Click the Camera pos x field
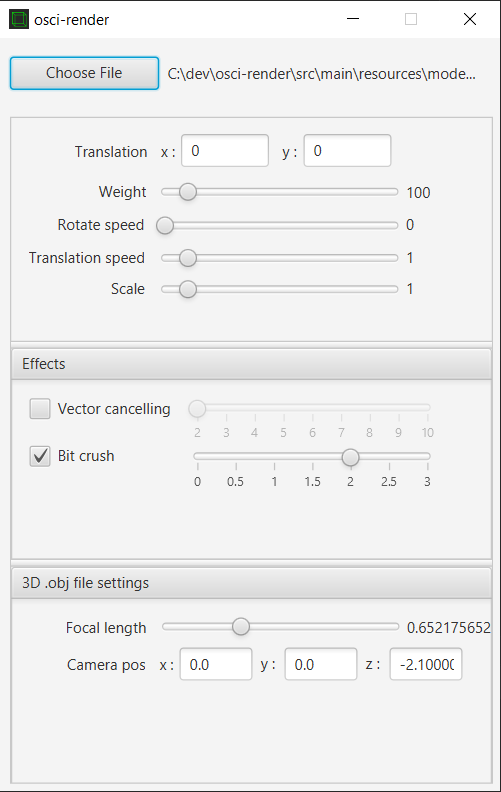This screenshot has height=792, width=501. click(216, 664)
